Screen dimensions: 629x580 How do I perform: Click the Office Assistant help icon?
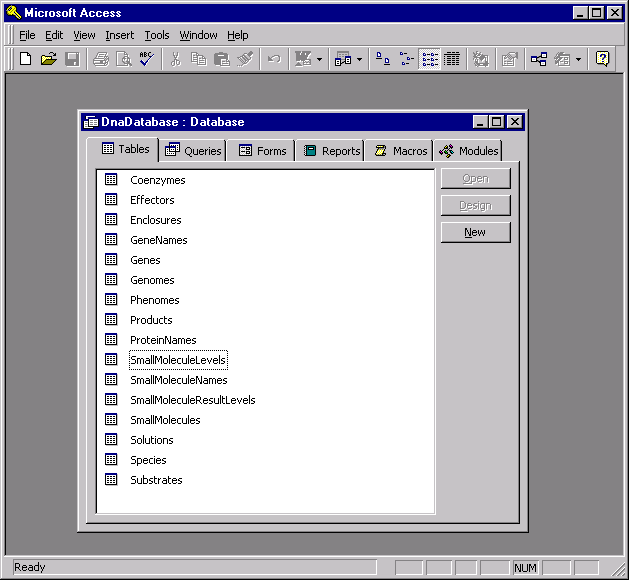tap(602, 59)
